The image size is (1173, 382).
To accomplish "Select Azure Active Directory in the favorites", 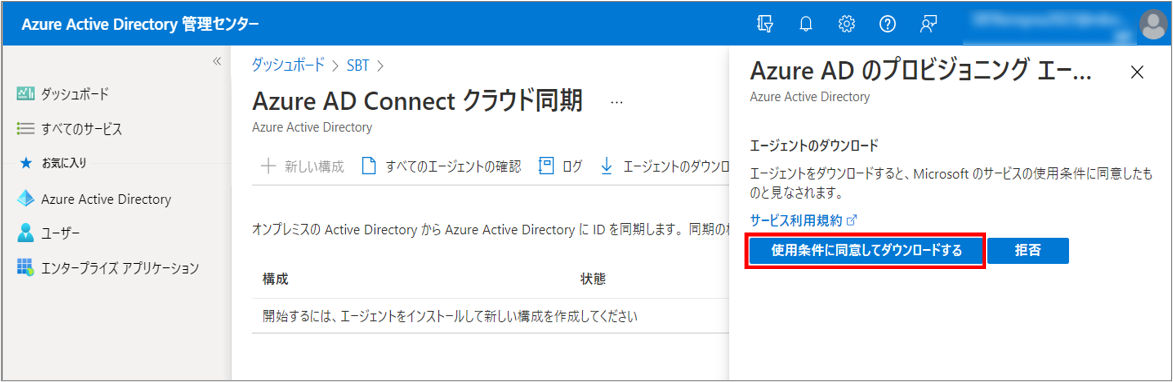I will click(94, 200).
